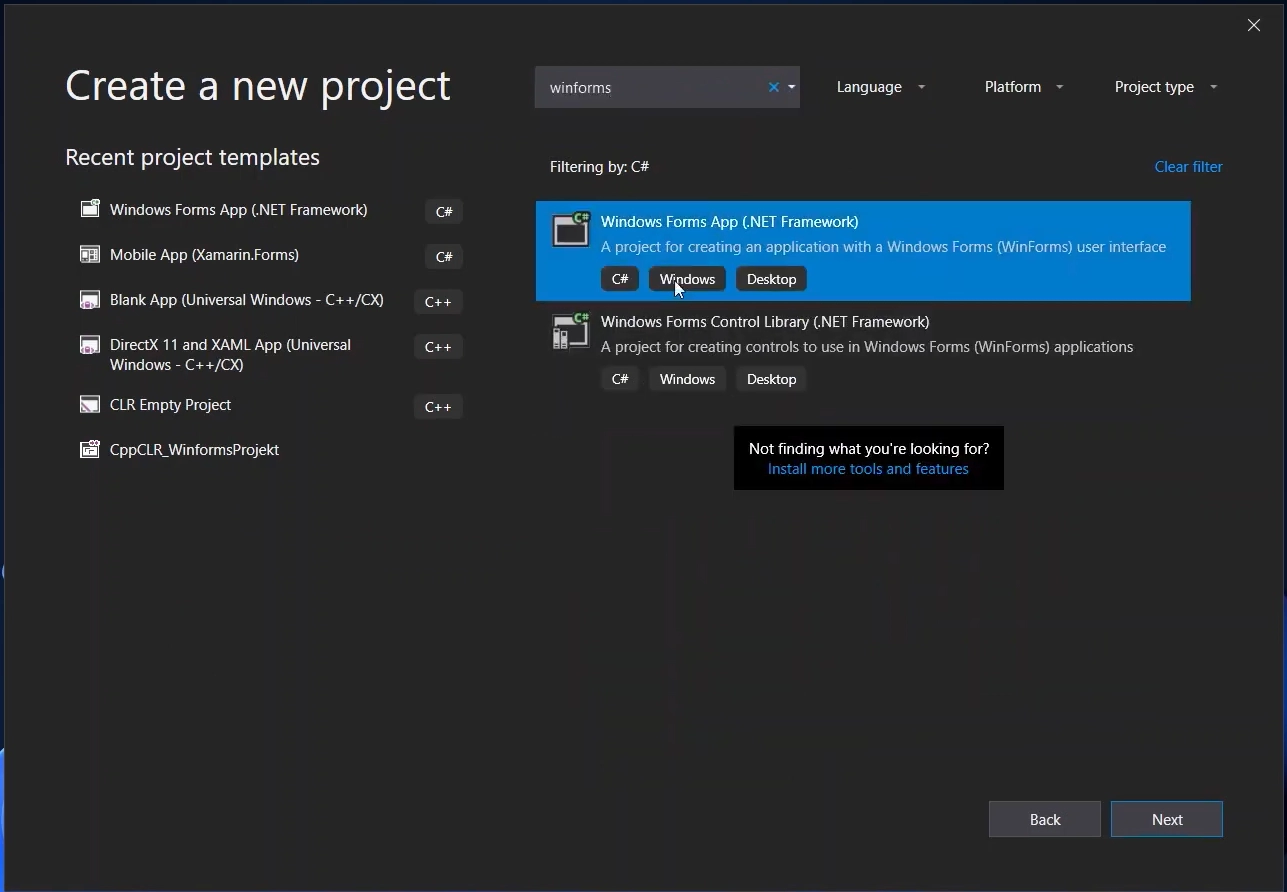Click the Windows Forms App recent template icon
The width and height of the screenshot is (1287, 892).
coord(90,209)
